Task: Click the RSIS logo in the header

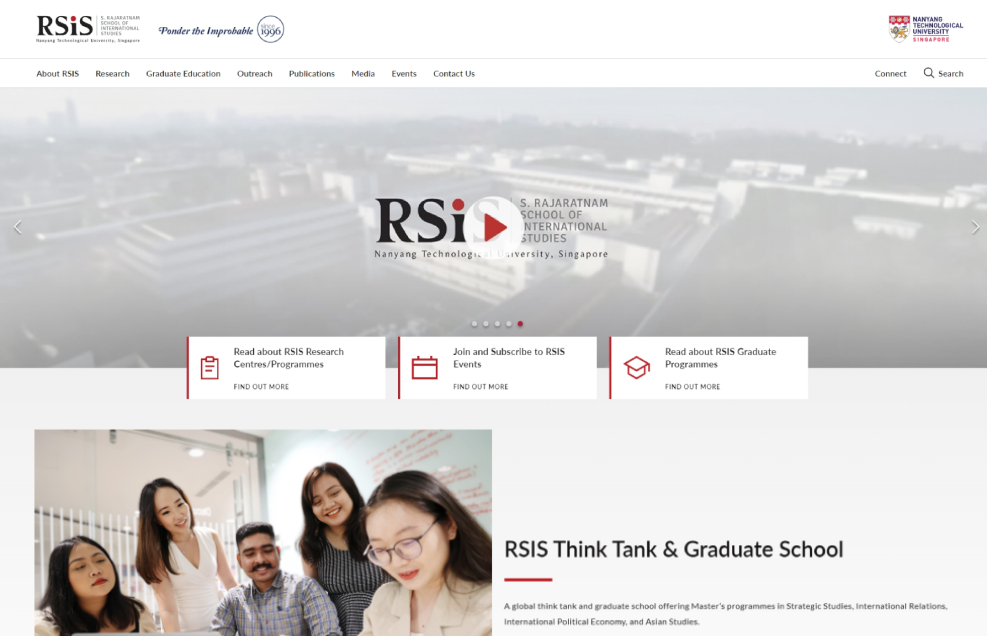Action: 88,29
